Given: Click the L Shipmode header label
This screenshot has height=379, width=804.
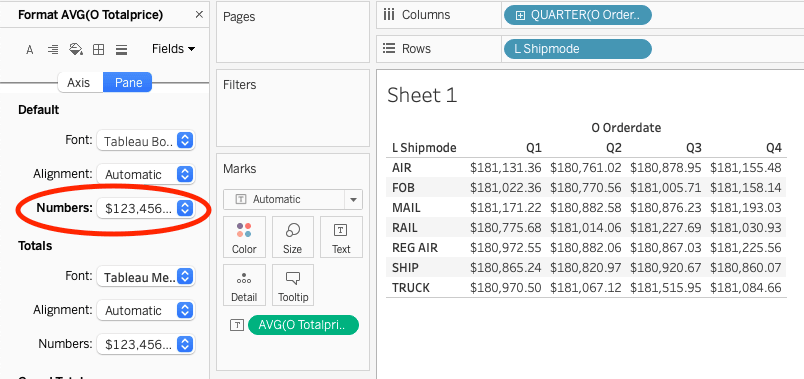Looking at the screenshot, I should click(x=424, y=148).
